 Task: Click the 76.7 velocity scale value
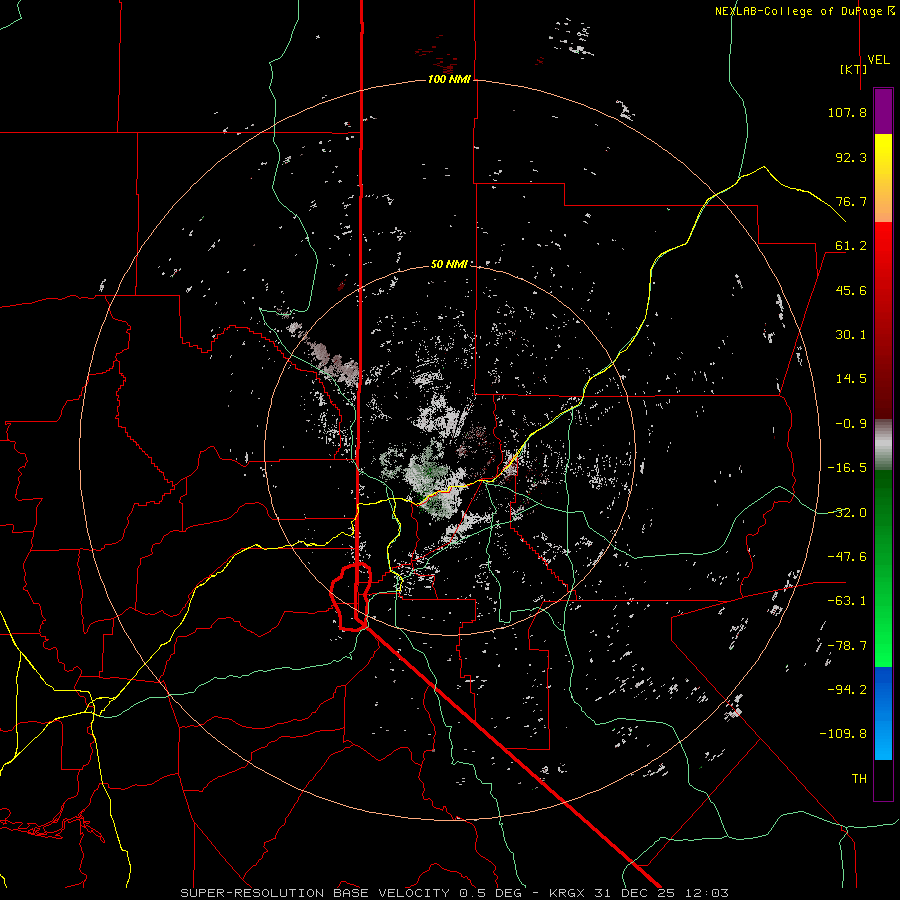[851, 201]
